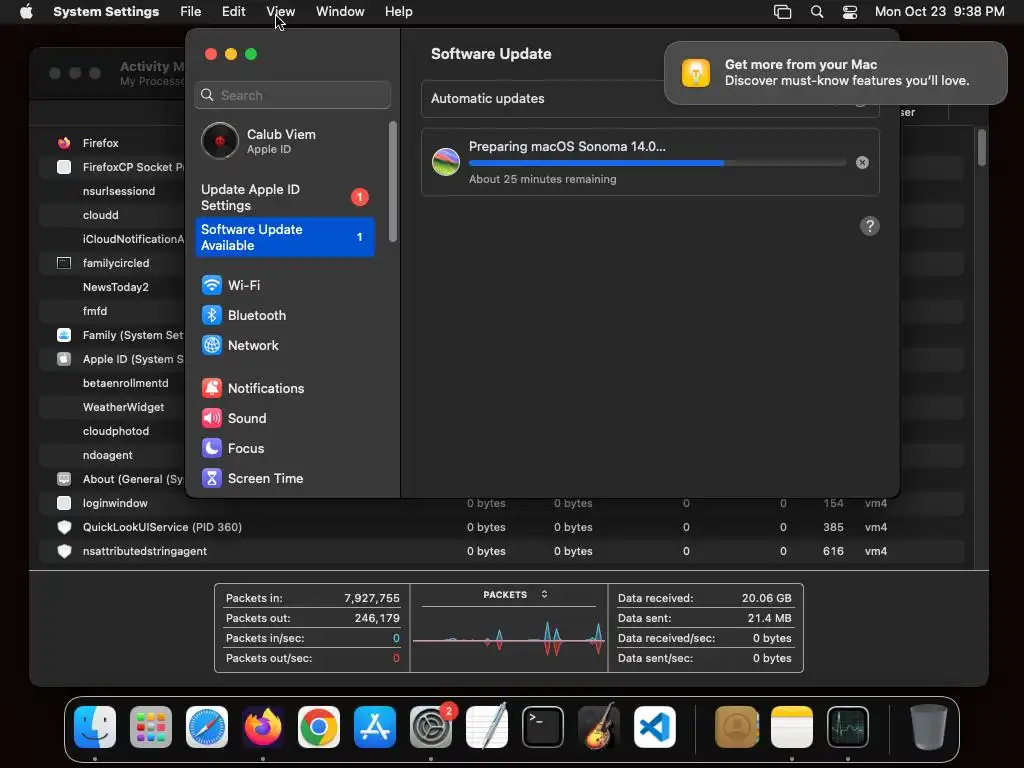Open Notes from the Dock
The image size is (1024, 768).
click(x=792, y=727)
